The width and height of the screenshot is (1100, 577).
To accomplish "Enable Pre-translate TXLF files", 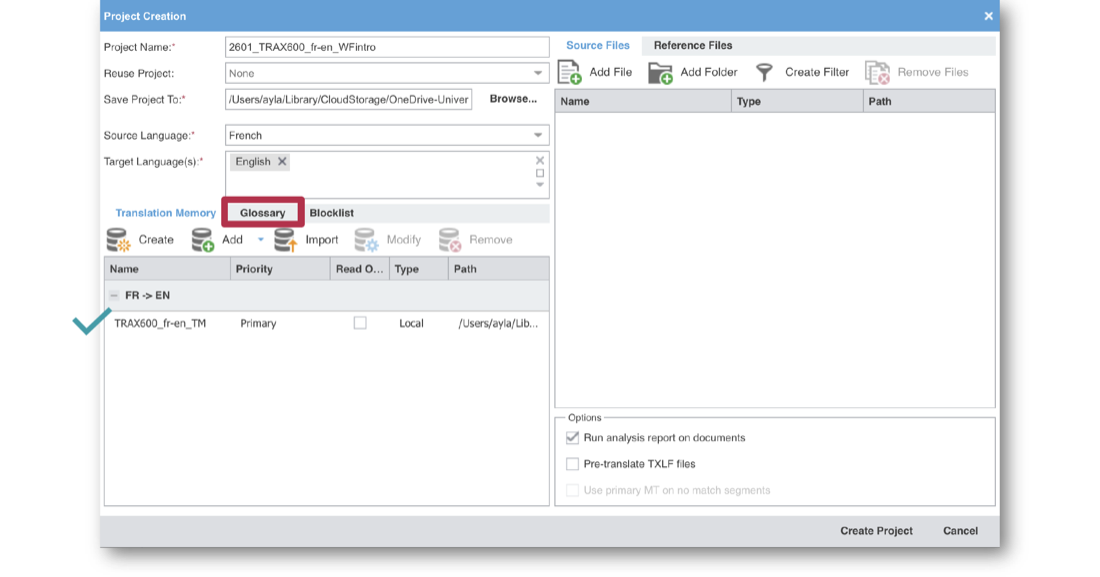I will point(572,464).
